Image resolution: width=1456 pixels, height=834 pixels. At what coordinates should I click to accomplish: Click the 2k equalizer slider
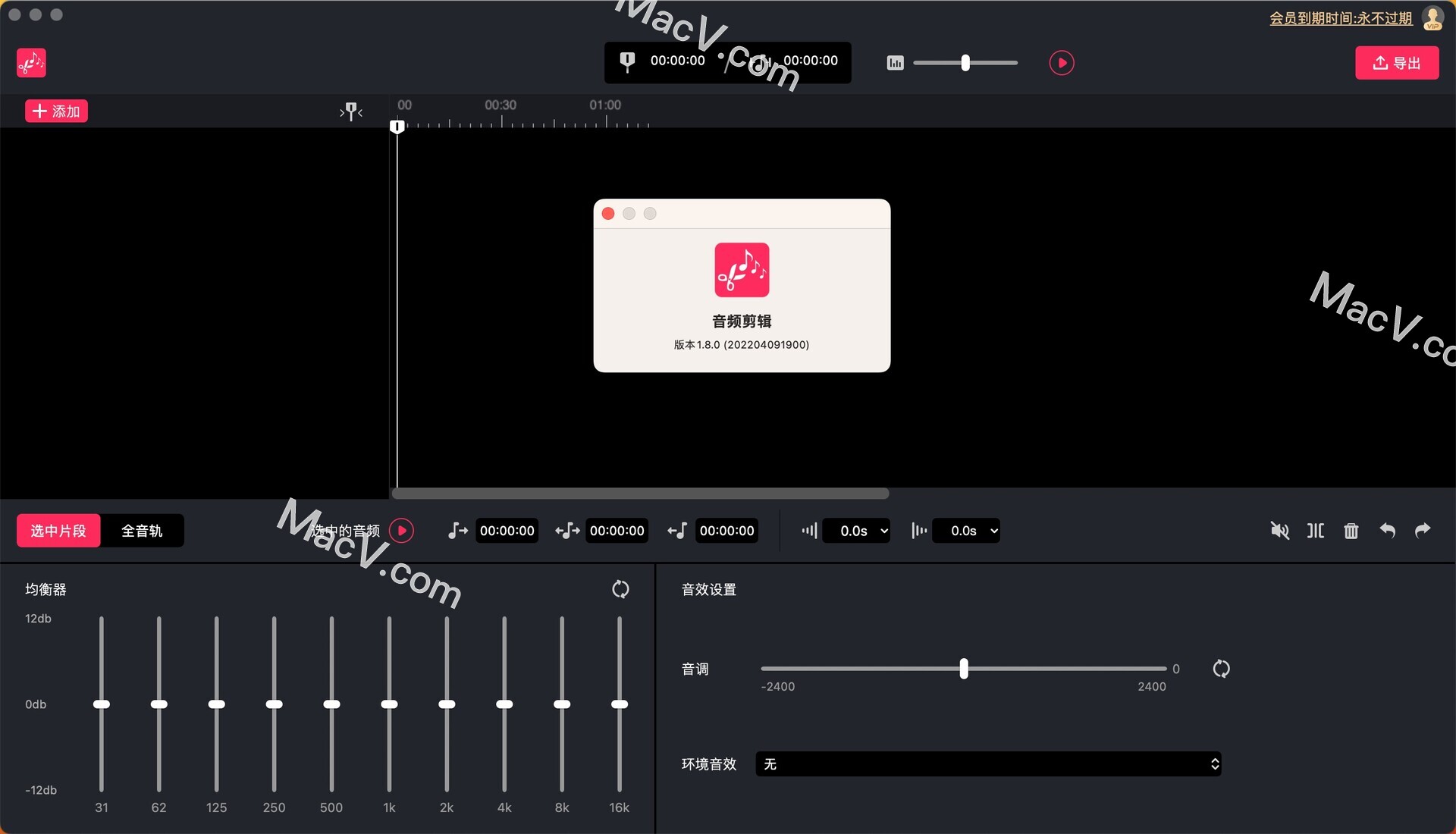click(447, 704)
